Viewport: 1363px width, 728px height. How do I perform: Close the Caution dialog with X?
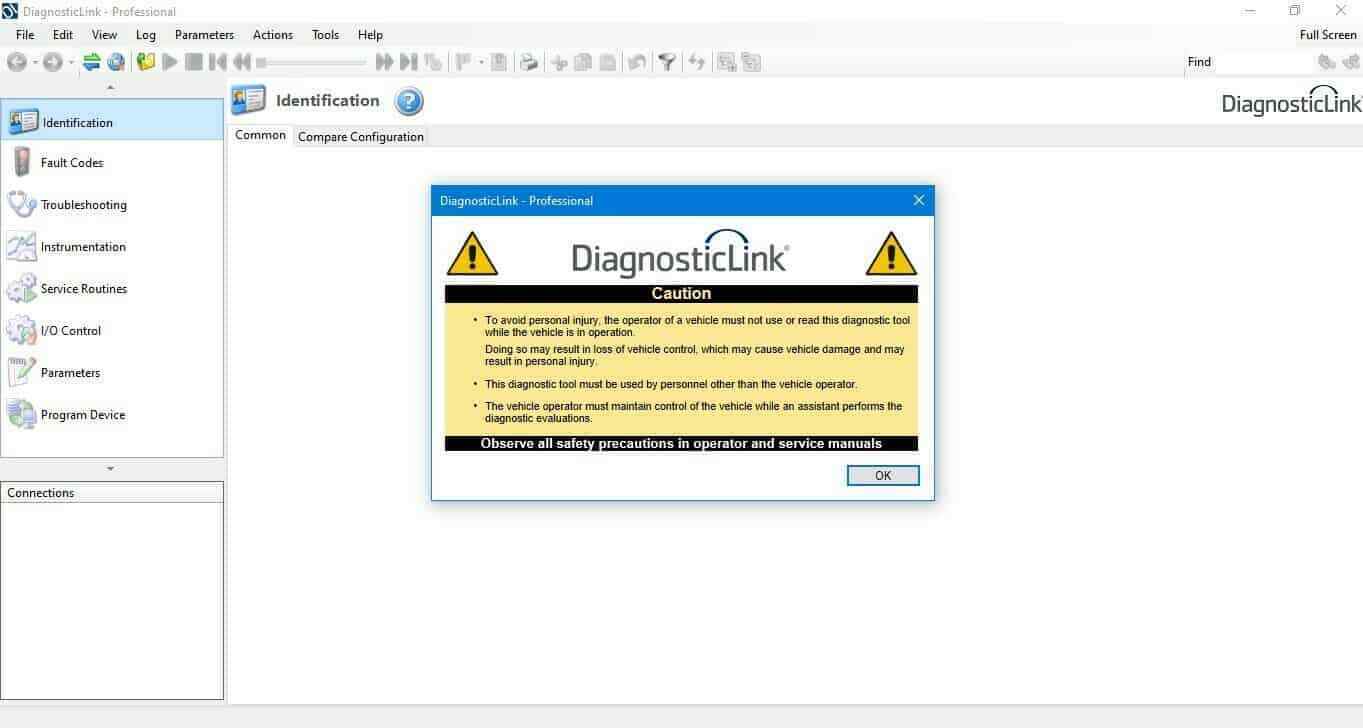[919, 200]
